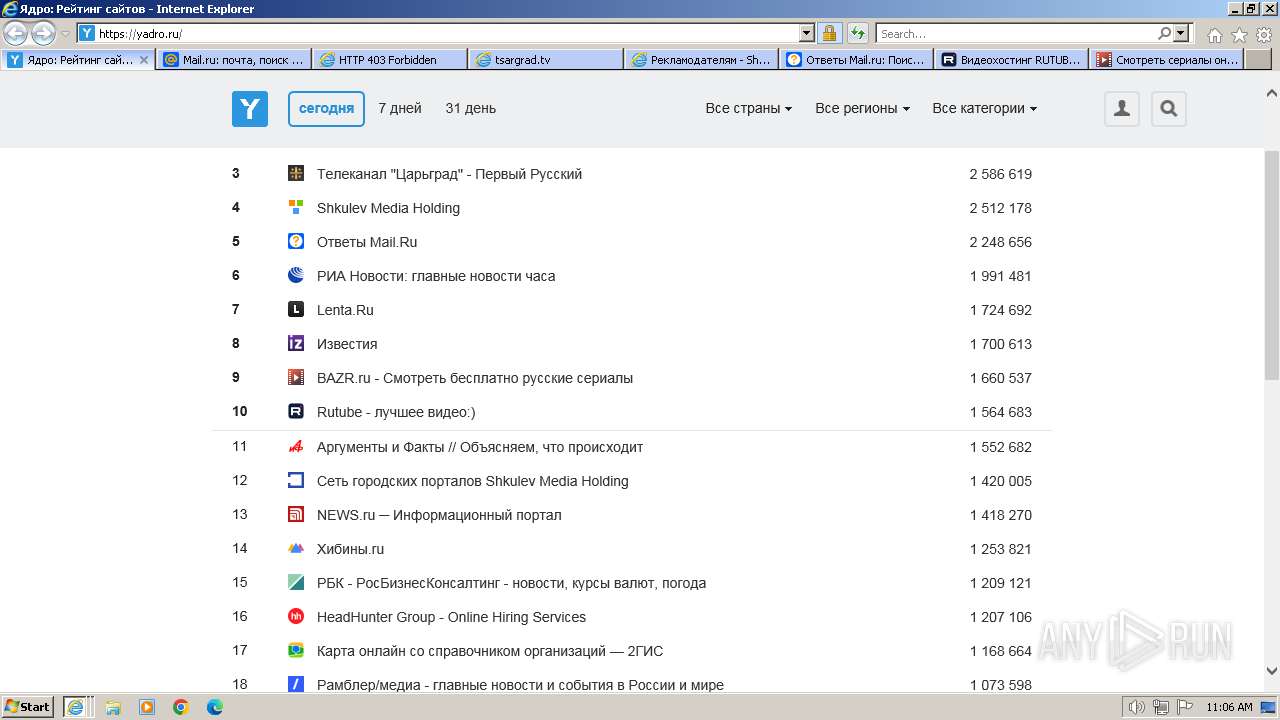
Task: Open Chrome from the taskbar
Action: (181, 707)
